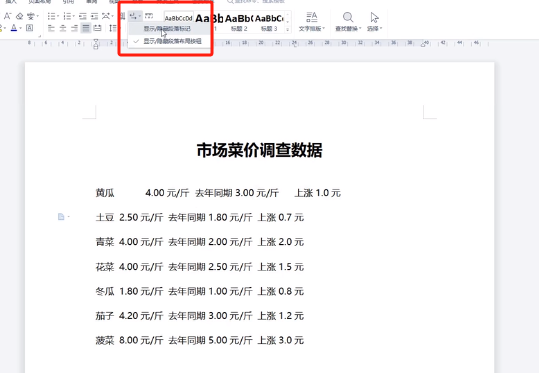Open the 查找替换 dropdown
539x373 pixels.
tap(348, 22)
